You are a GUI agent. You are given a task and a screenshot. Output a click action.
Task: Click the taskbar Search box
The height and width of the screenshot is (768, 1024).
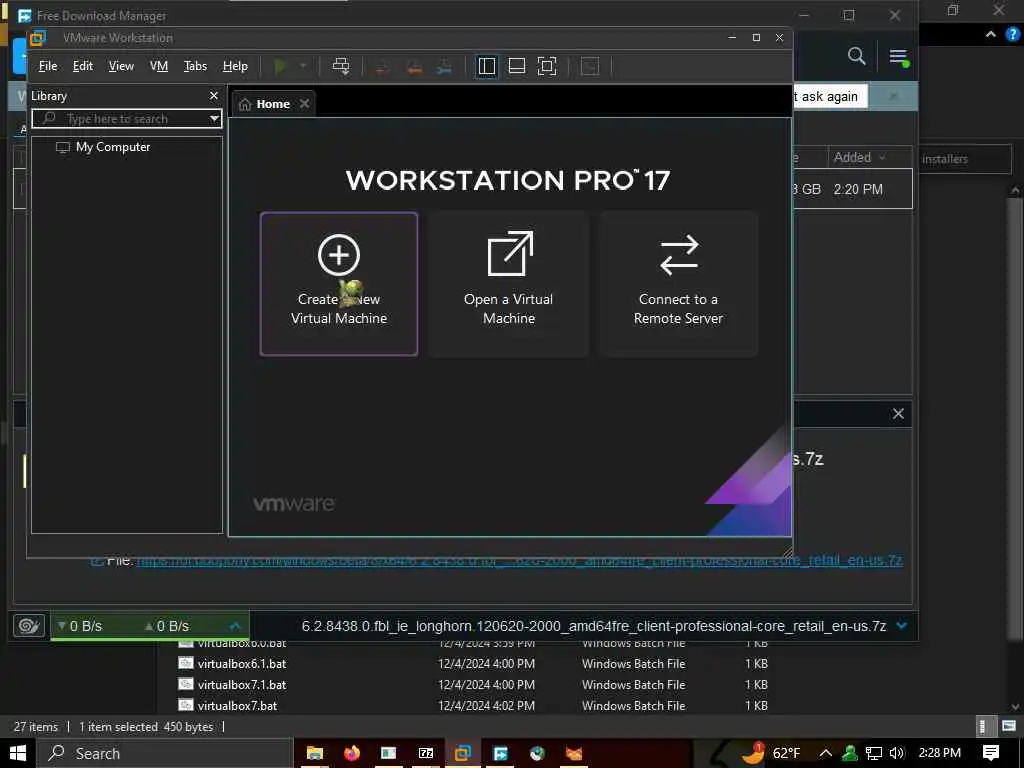[164, 753]
